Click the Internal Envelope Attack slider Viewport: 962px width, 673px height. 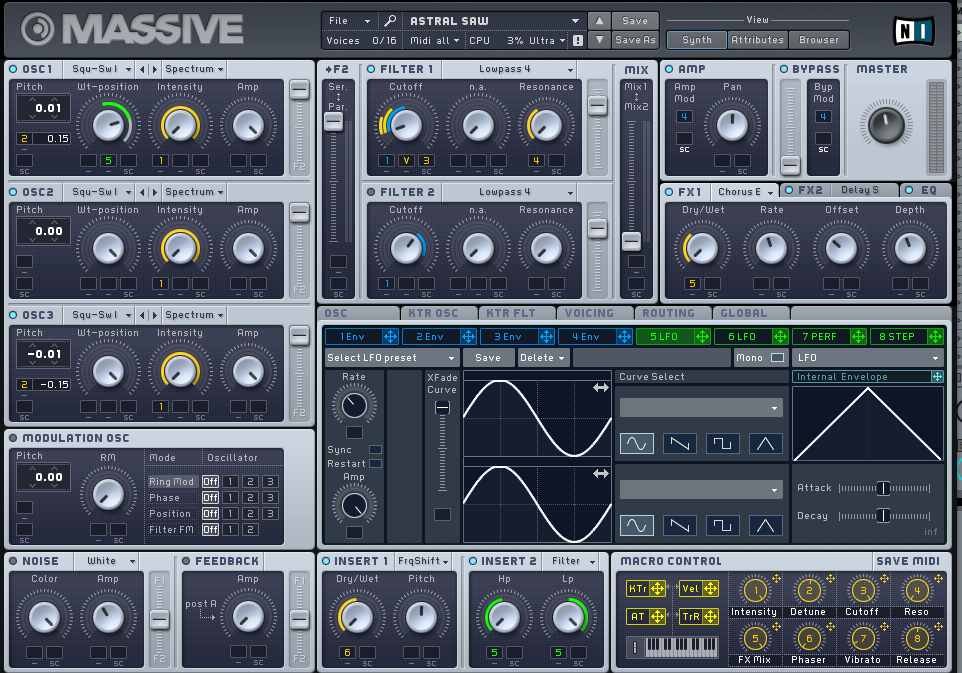tap(884, 488)
